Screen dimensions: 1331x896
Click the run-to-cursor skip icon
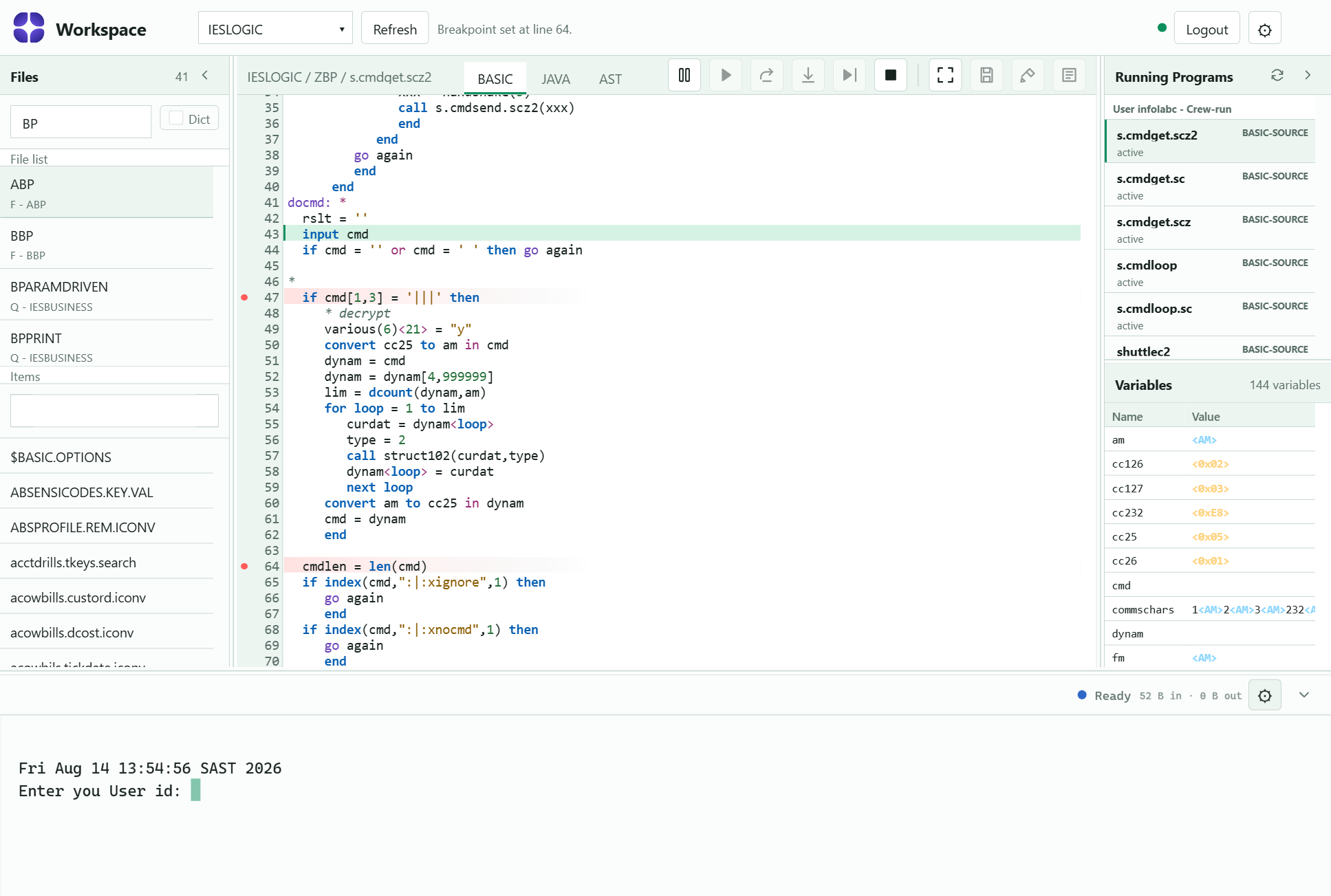pos(850,75)
